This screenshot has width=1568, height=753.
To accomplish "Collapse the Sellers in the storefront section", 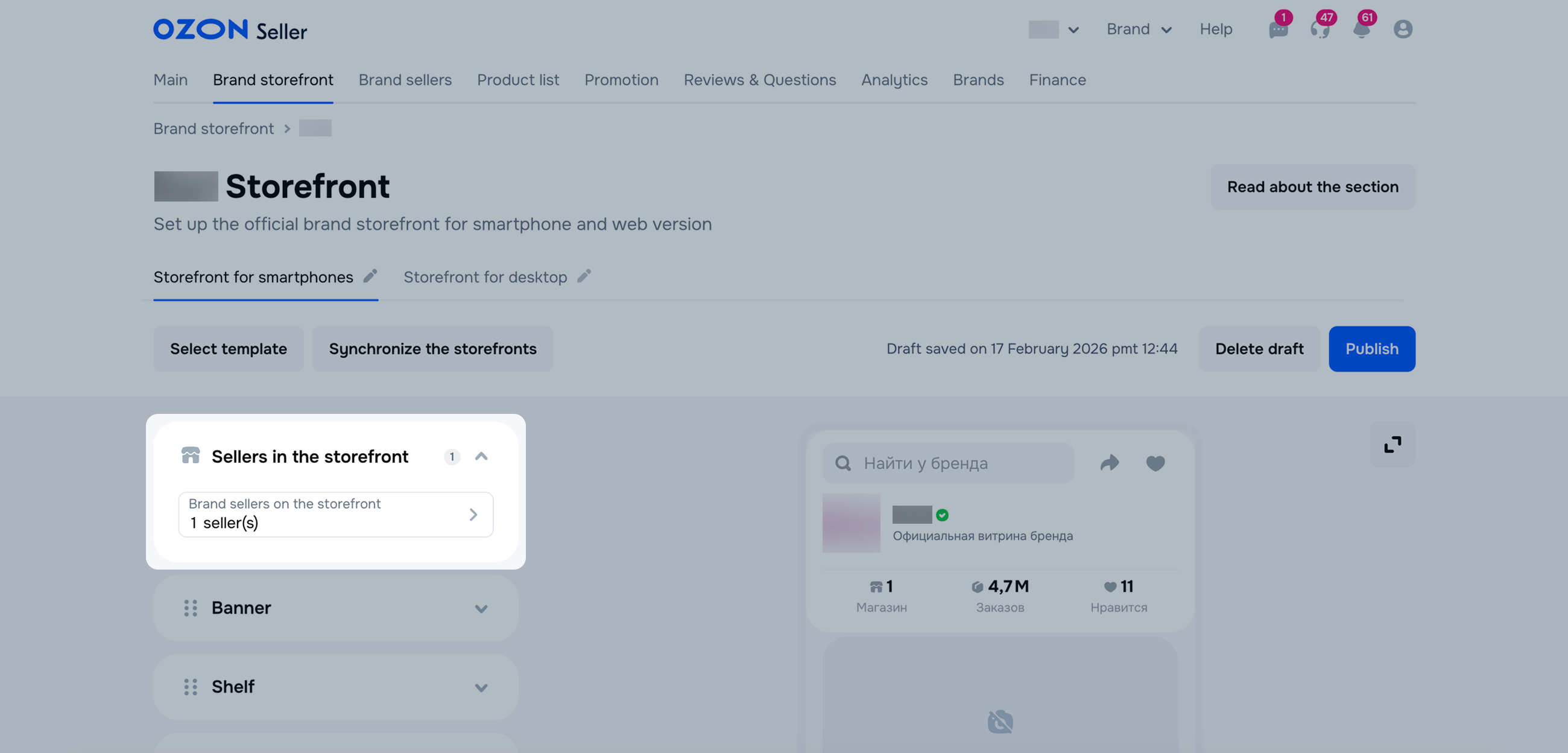I will click(x=481, y=456).
